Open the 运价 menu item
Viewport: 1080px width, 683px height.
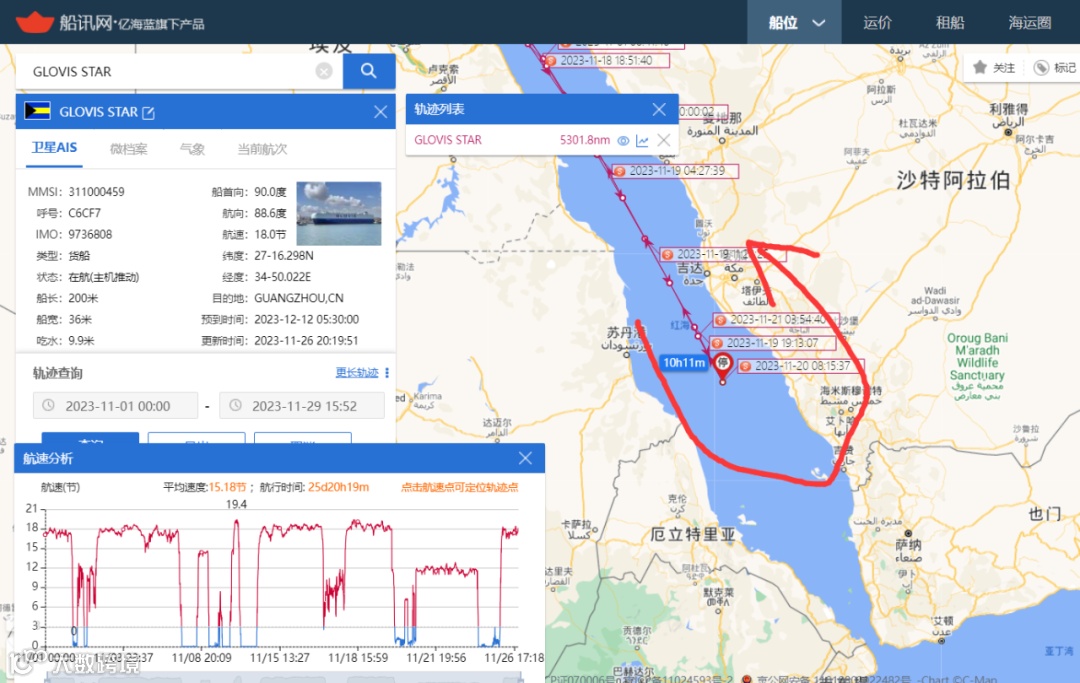(x=878, y=23)
